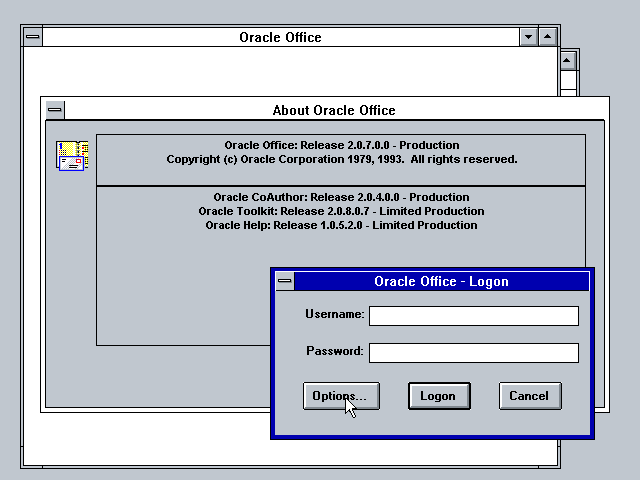This screenshot has width=640, height=480.
Task: Focus the Username input field
Action: (474, 316)
